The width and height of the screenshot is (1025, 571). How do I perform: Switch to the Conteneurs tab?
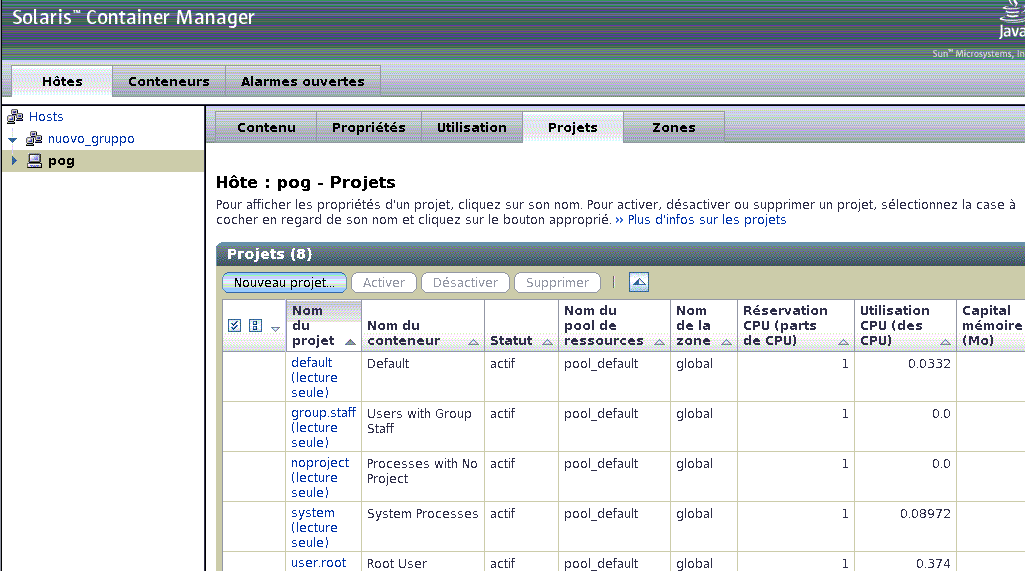[169, 81]
